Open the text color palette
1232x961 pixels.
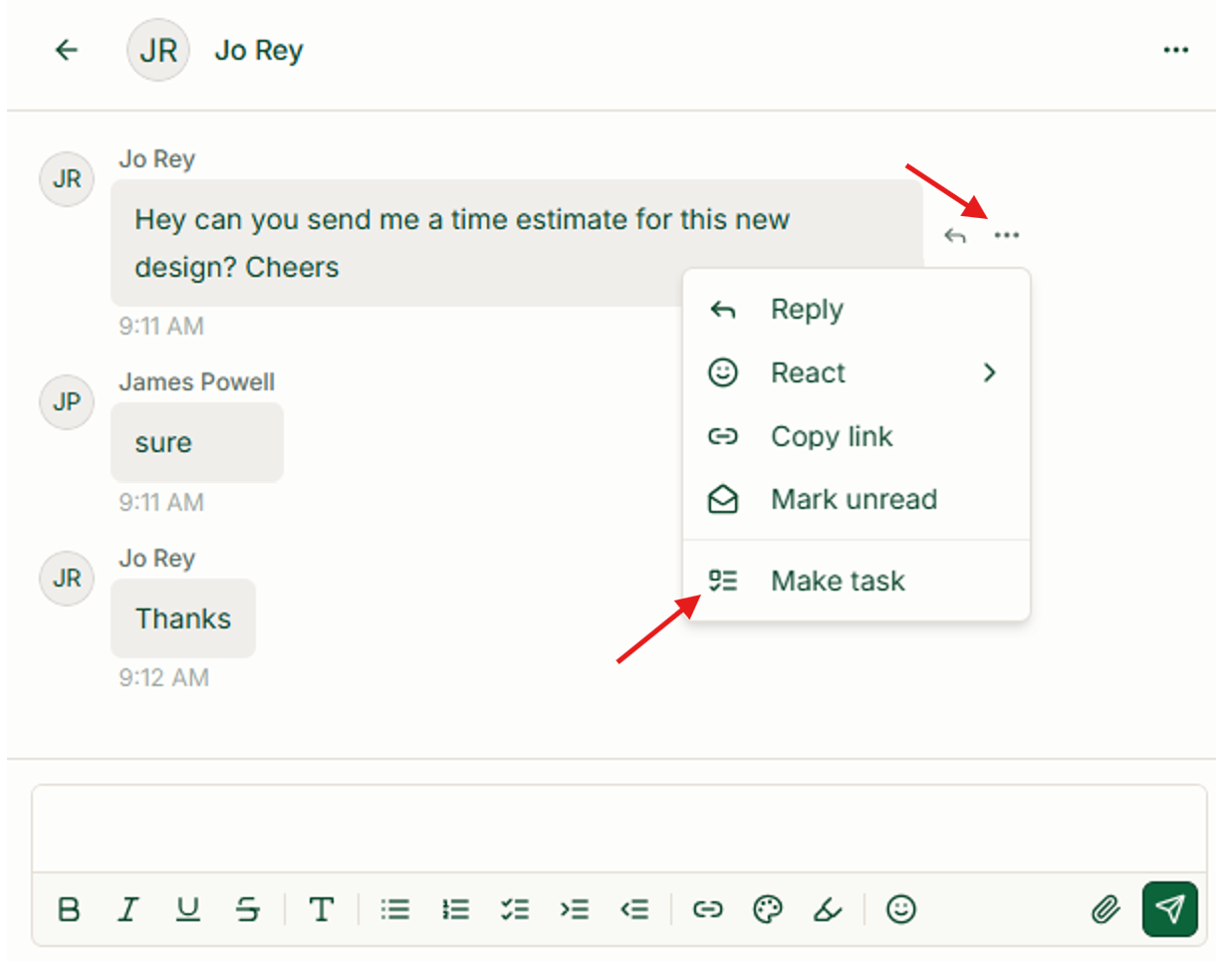point(767,909)
